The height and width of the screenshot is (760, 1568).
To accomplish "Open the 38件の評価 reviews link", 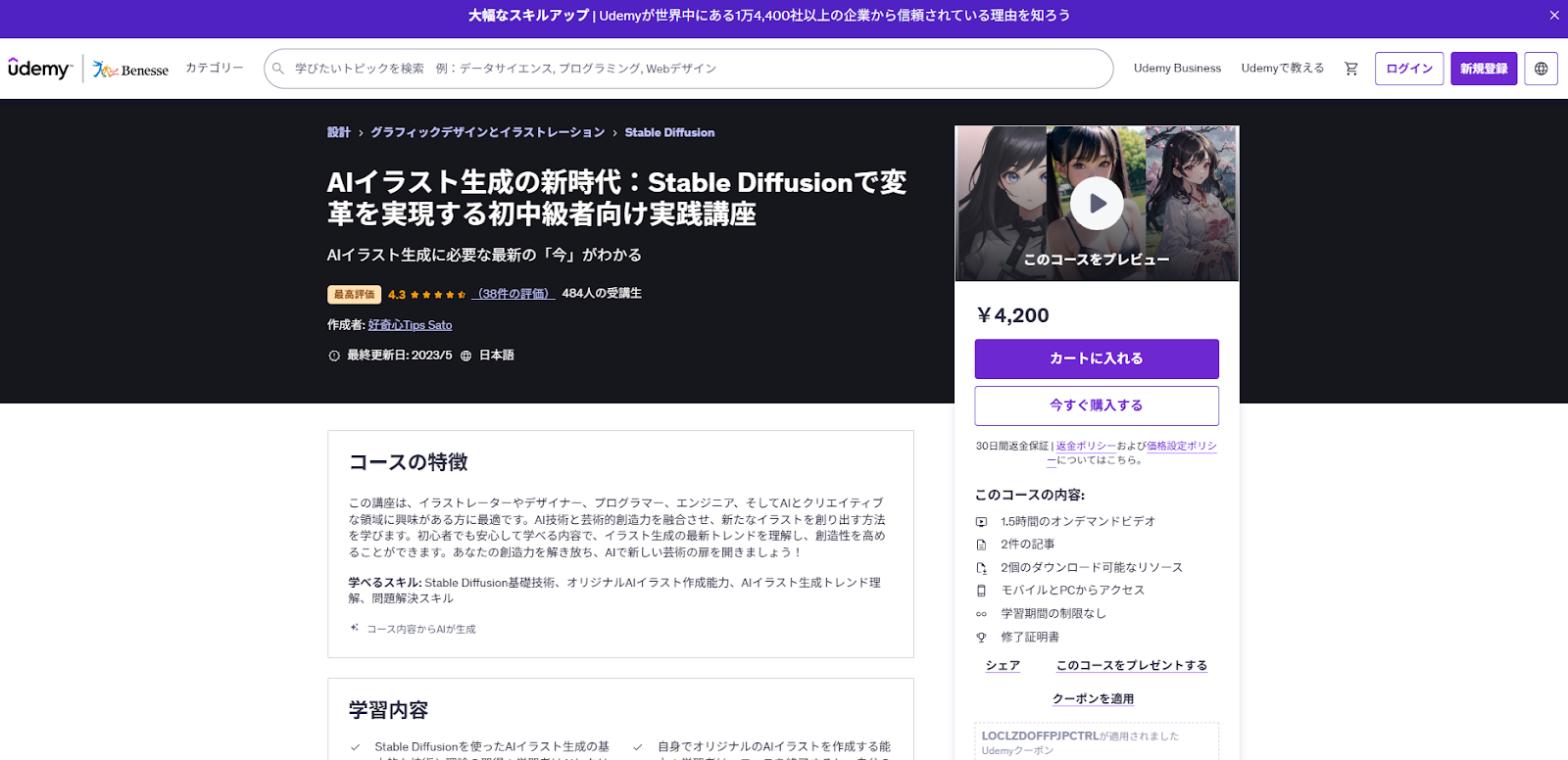I will pos(514,294).
